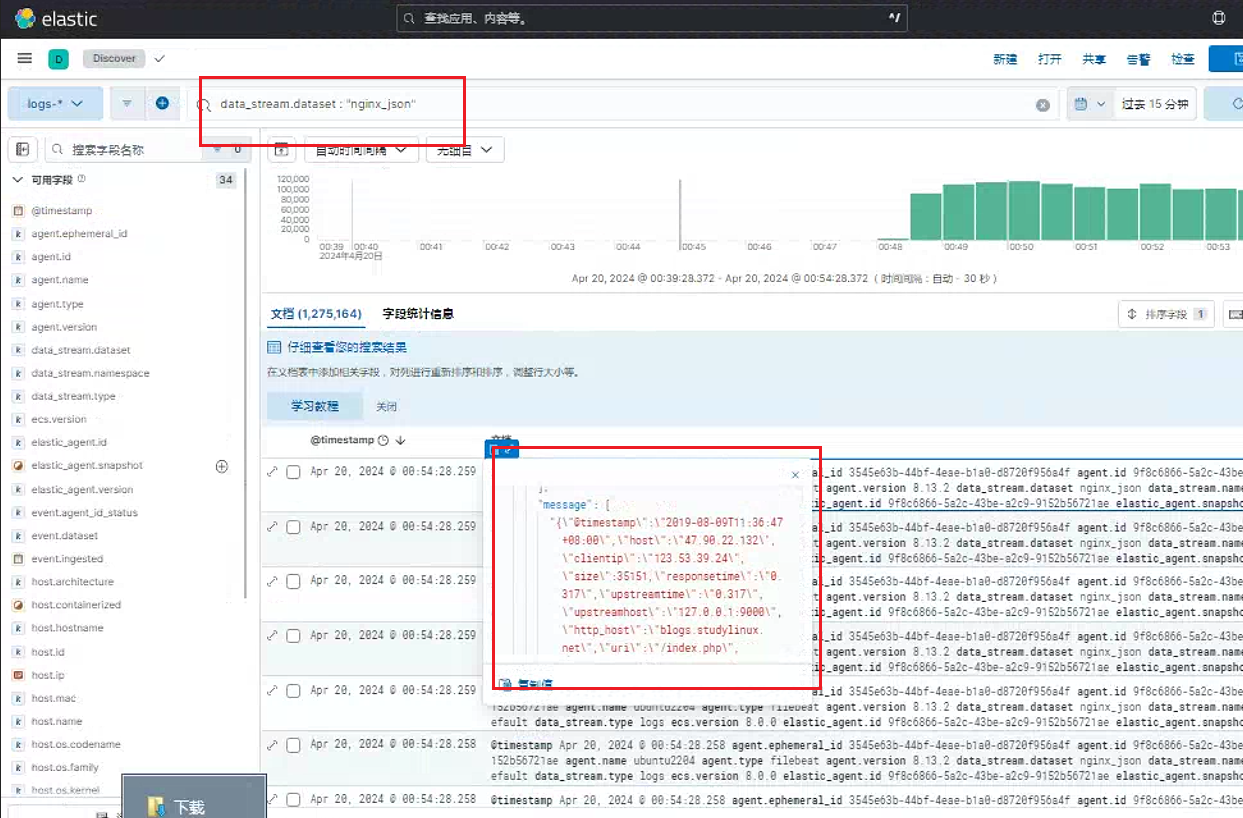Click the 打开 menu item
The height and width of the screenshot is (818, 1243).
(1050, 59)
